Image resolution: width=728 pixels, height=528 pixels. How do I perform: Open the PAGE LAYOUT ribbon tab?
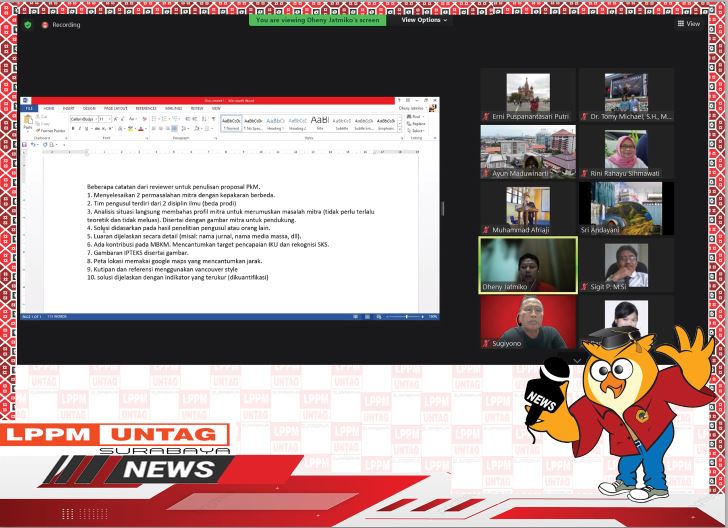pyautogui.click(x=116, y=108)
